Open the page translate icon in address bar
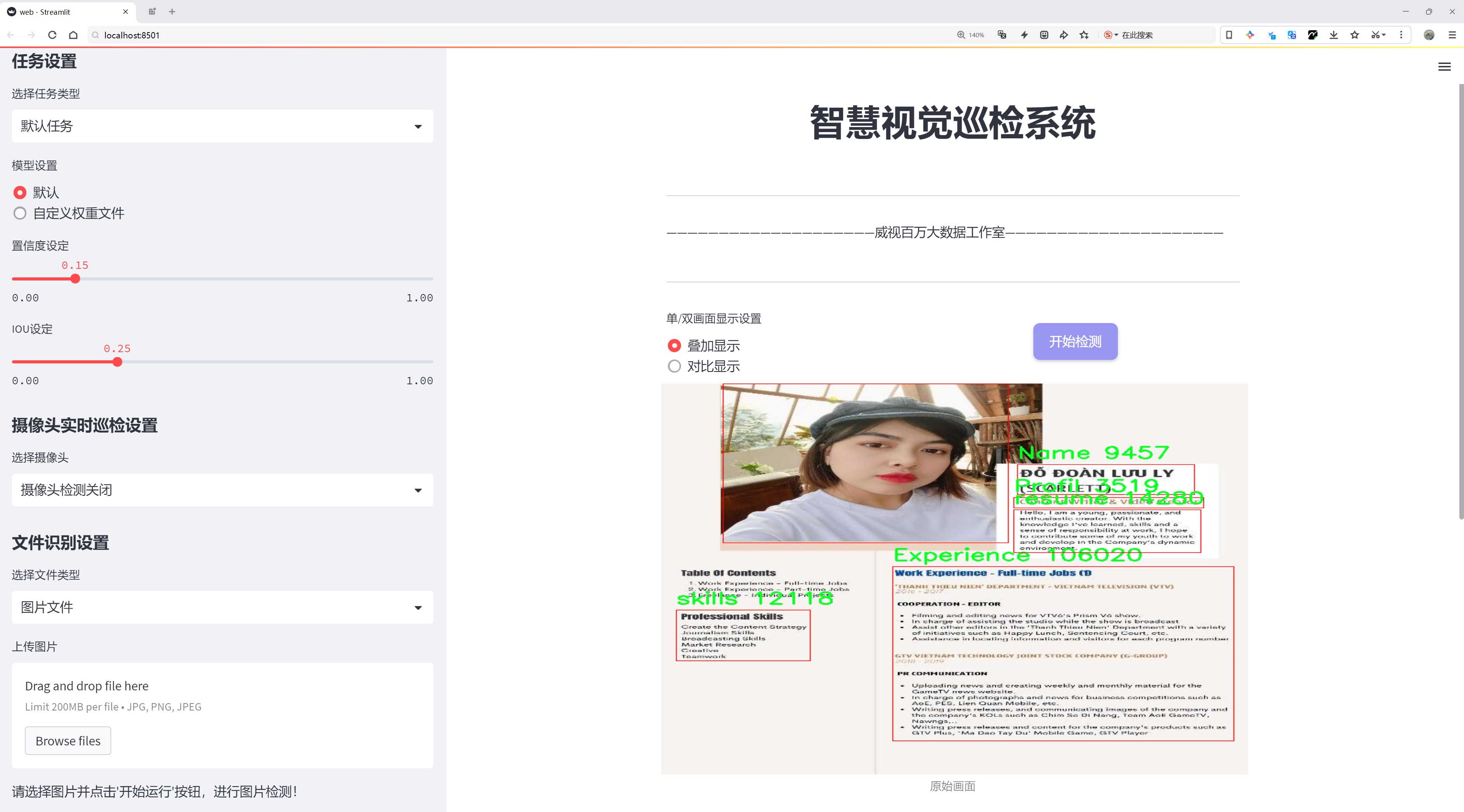This screenshot has width=1464, height=812. (1002, 35)
